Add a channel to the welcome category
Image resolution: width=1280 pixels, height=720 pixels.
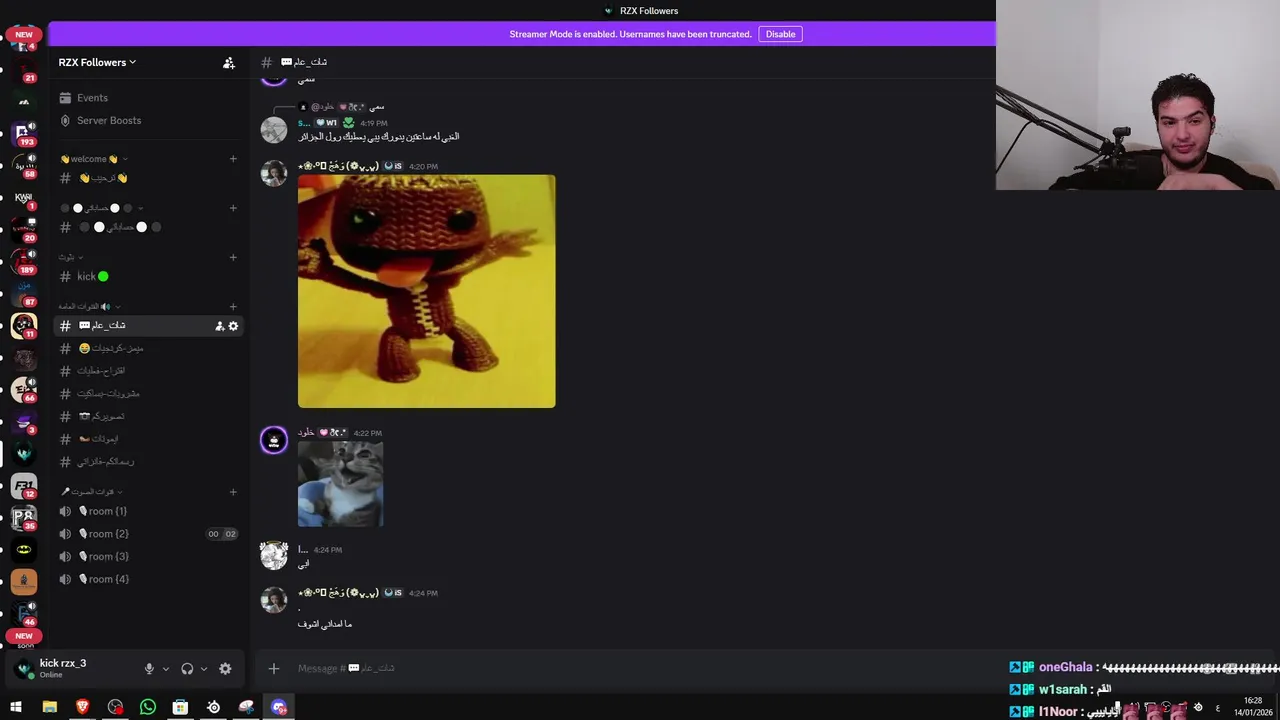[x=233, y=159]
